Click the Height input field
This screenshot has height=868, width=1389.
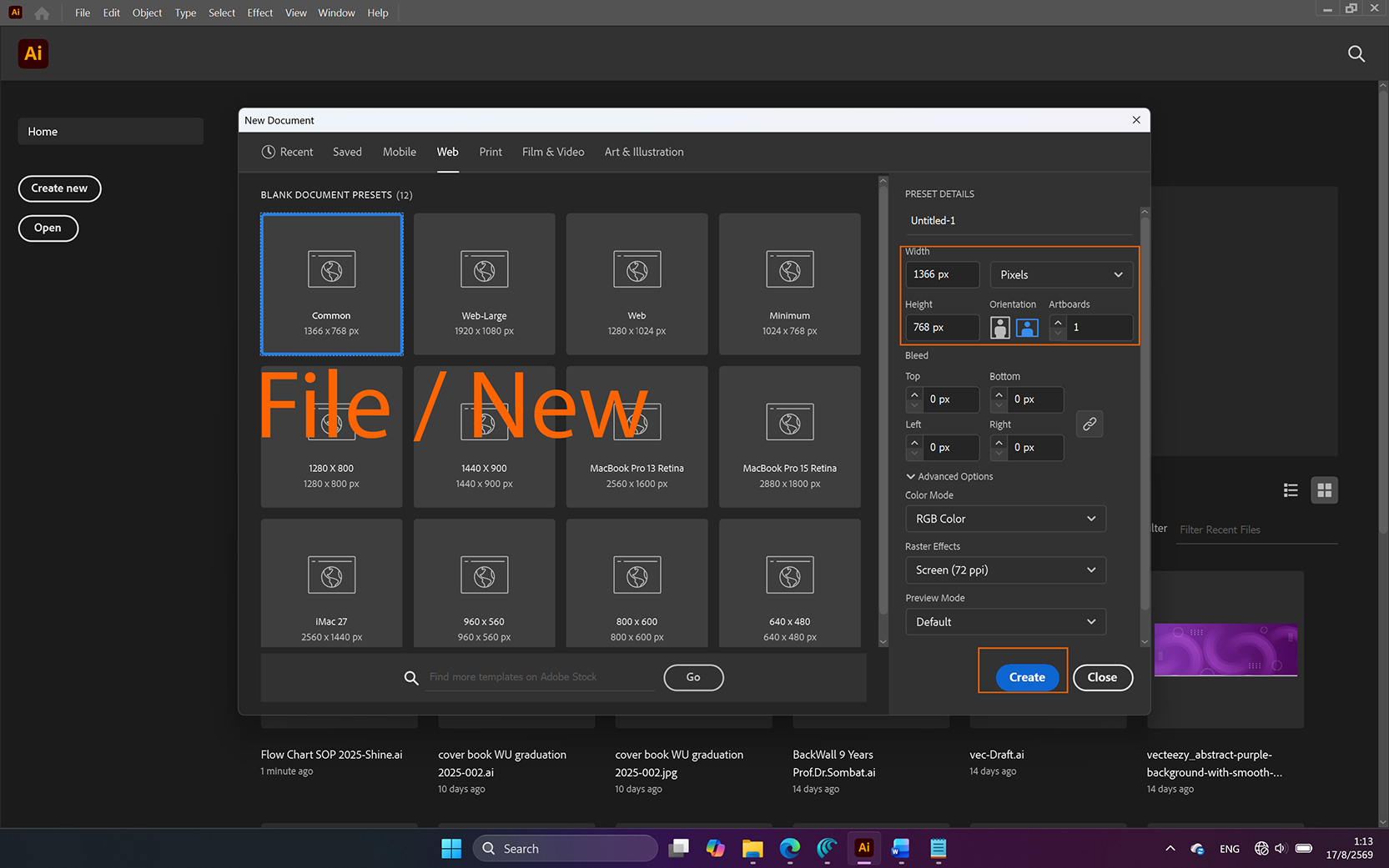(x=943, y=328)
